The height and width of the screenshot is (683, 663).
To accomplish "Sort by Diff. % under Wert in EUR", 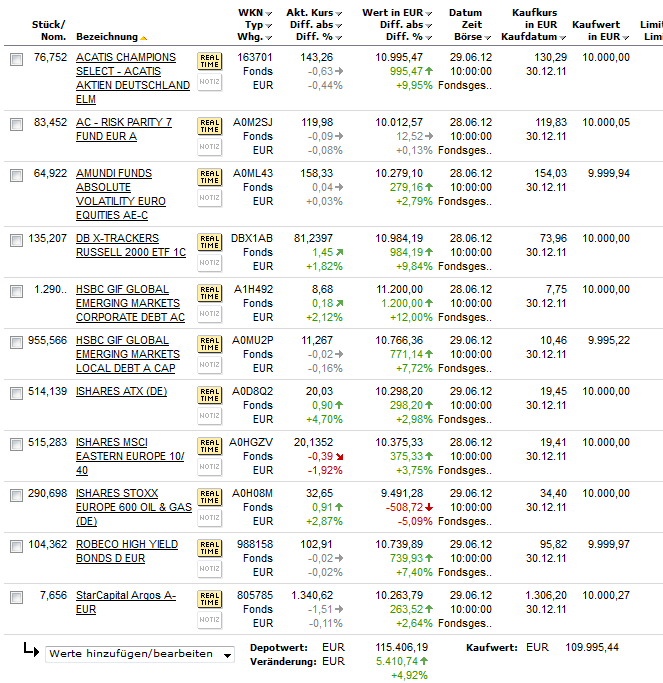I will [429, 38].
